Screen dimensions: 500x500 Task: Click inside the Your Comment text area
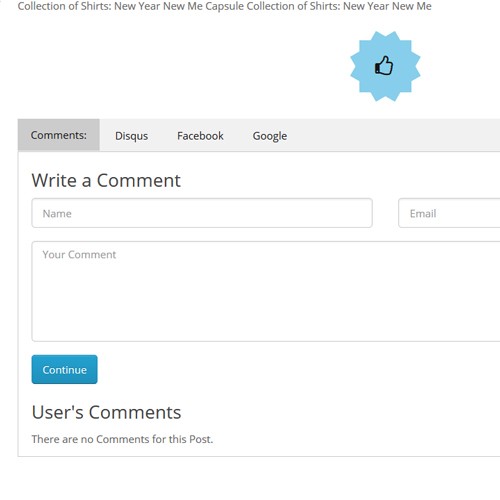tap(266, 291)
